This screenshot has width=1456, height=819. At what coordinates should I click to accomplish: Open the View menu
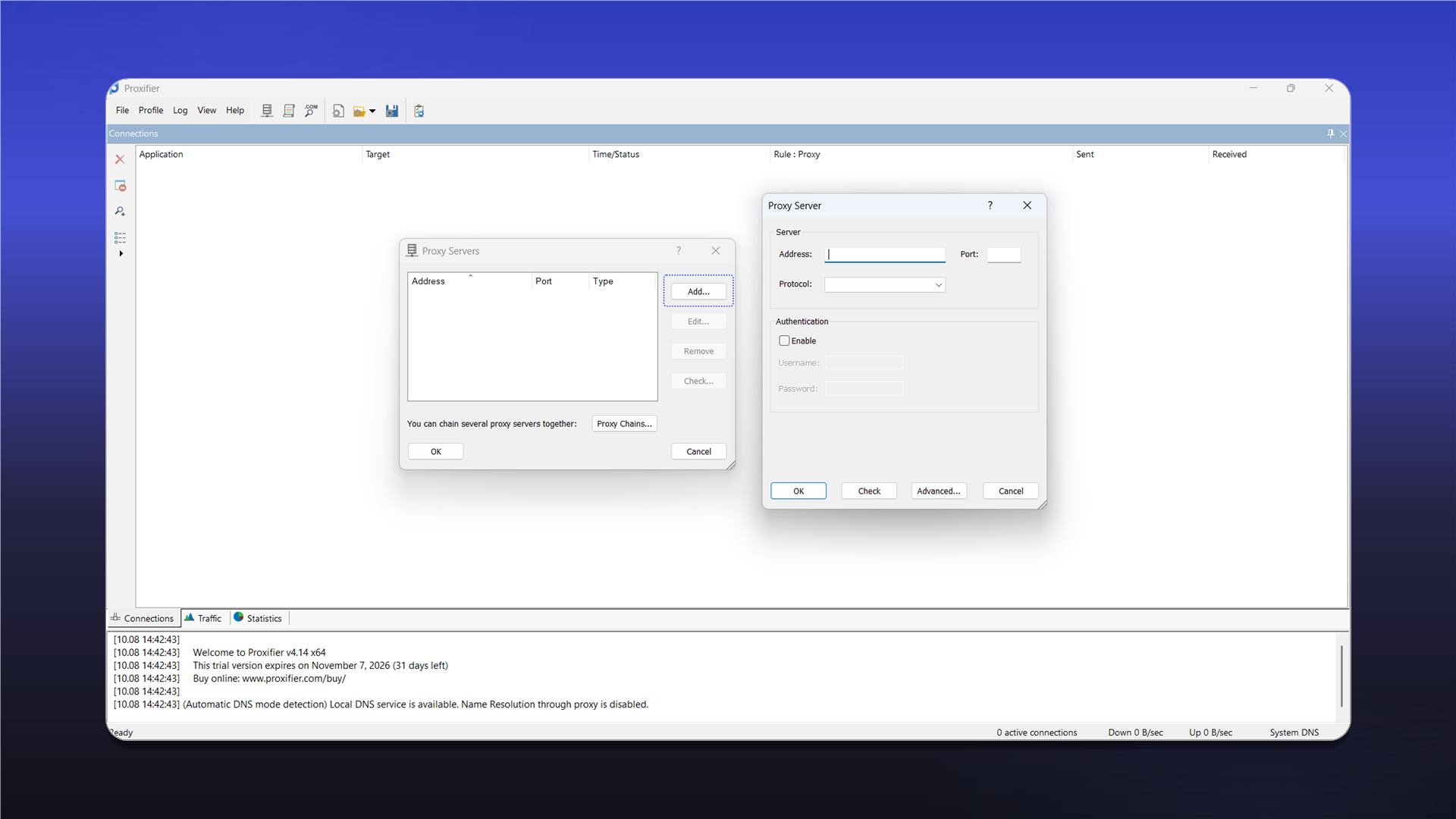coord(207,110)
